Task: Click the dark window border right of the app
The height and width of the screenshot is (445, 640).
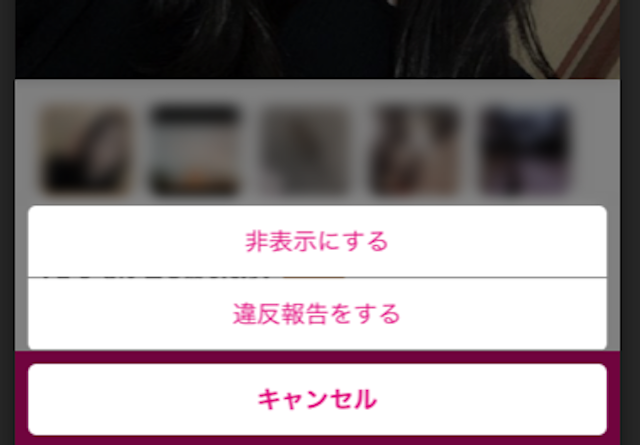Action: [630, 222]
